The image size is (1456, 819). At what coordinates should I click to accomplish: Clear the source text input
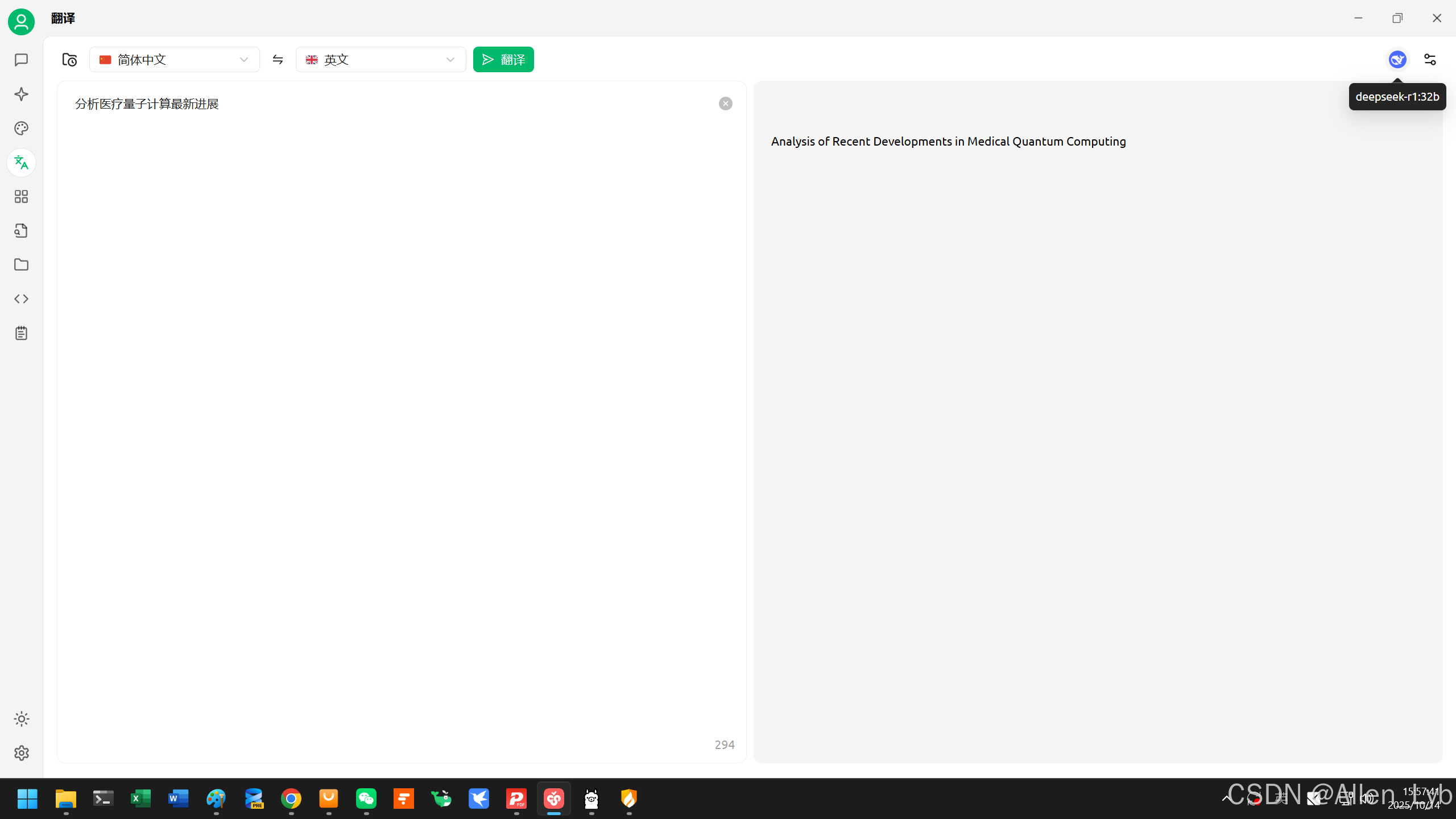[x=725, y=104]
